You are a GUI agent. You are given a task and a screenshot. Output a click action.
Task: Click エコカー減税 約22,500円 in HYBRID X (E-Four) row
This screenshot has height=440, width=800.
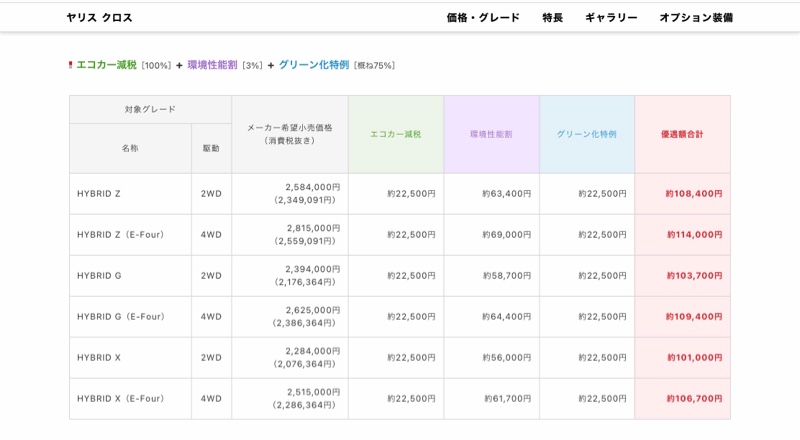coord(411,399)
